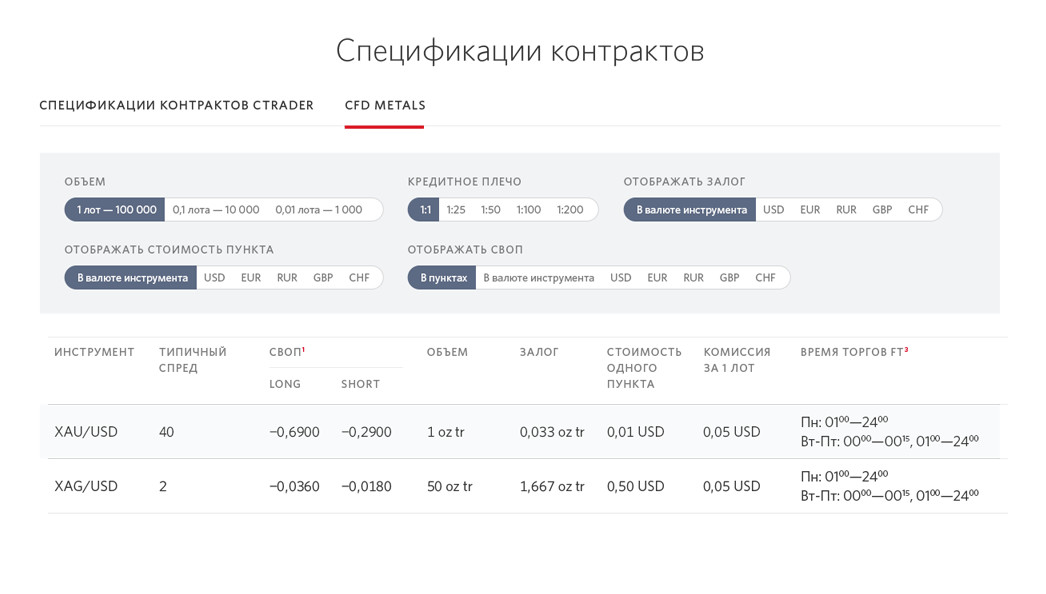Image resolution: width=1046 pixels, height=594 pixels.
Task: Choose the 1 лот — 100 000 volume
Action: [115, 210]
